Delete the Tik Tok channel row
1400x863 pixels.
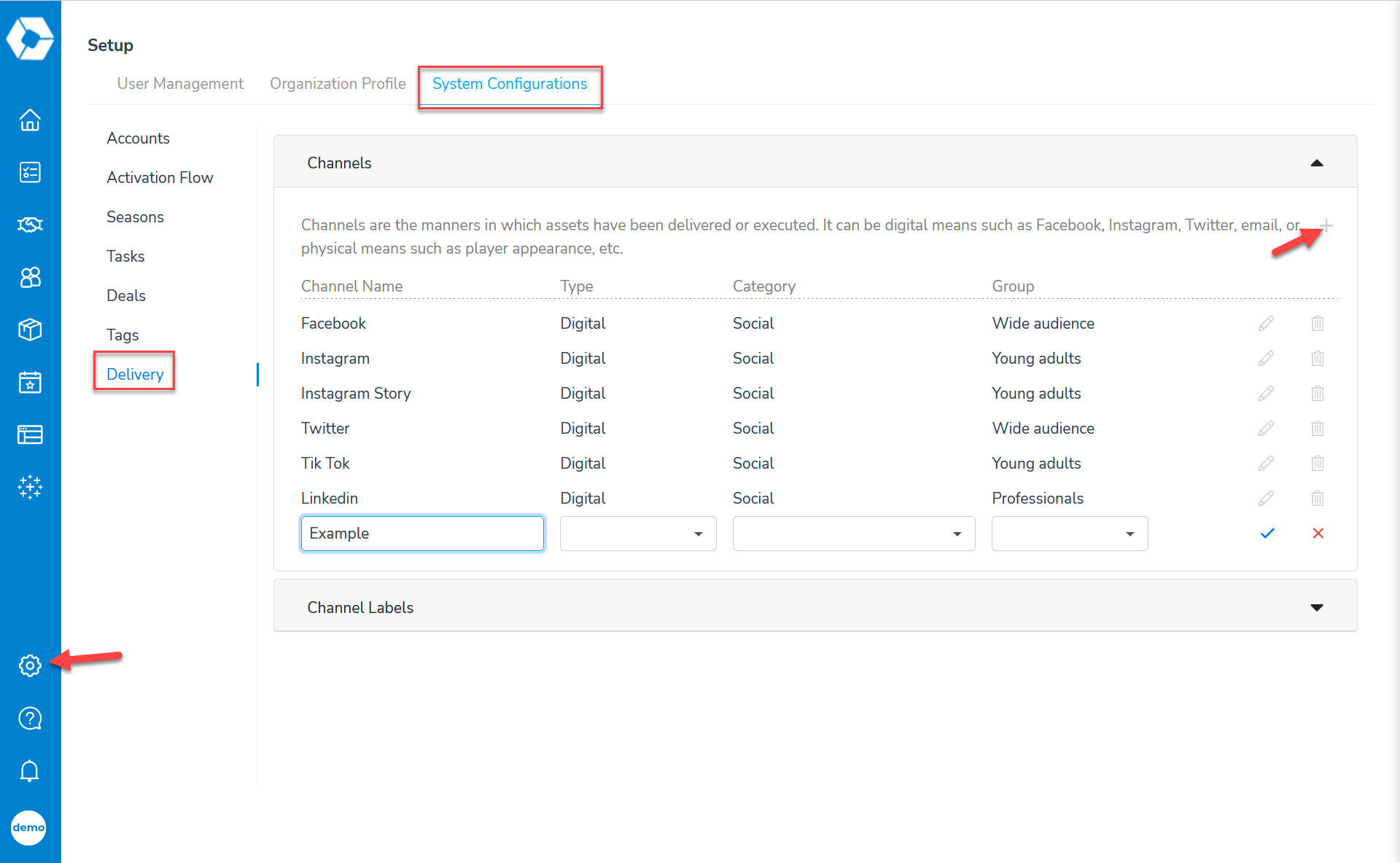1318,464
